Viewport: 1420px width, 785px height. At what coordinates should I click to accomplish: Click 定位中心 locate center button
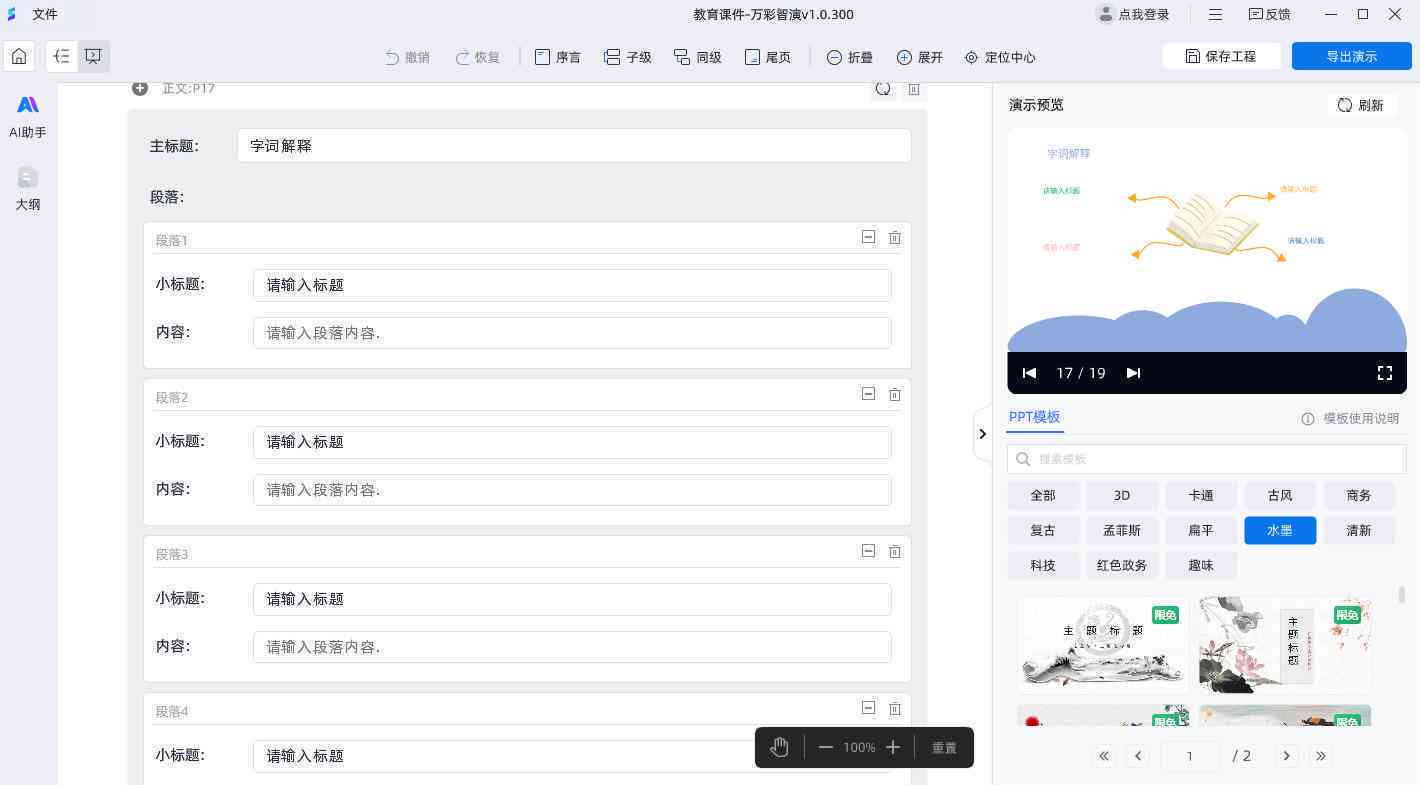pos(1000,57)
